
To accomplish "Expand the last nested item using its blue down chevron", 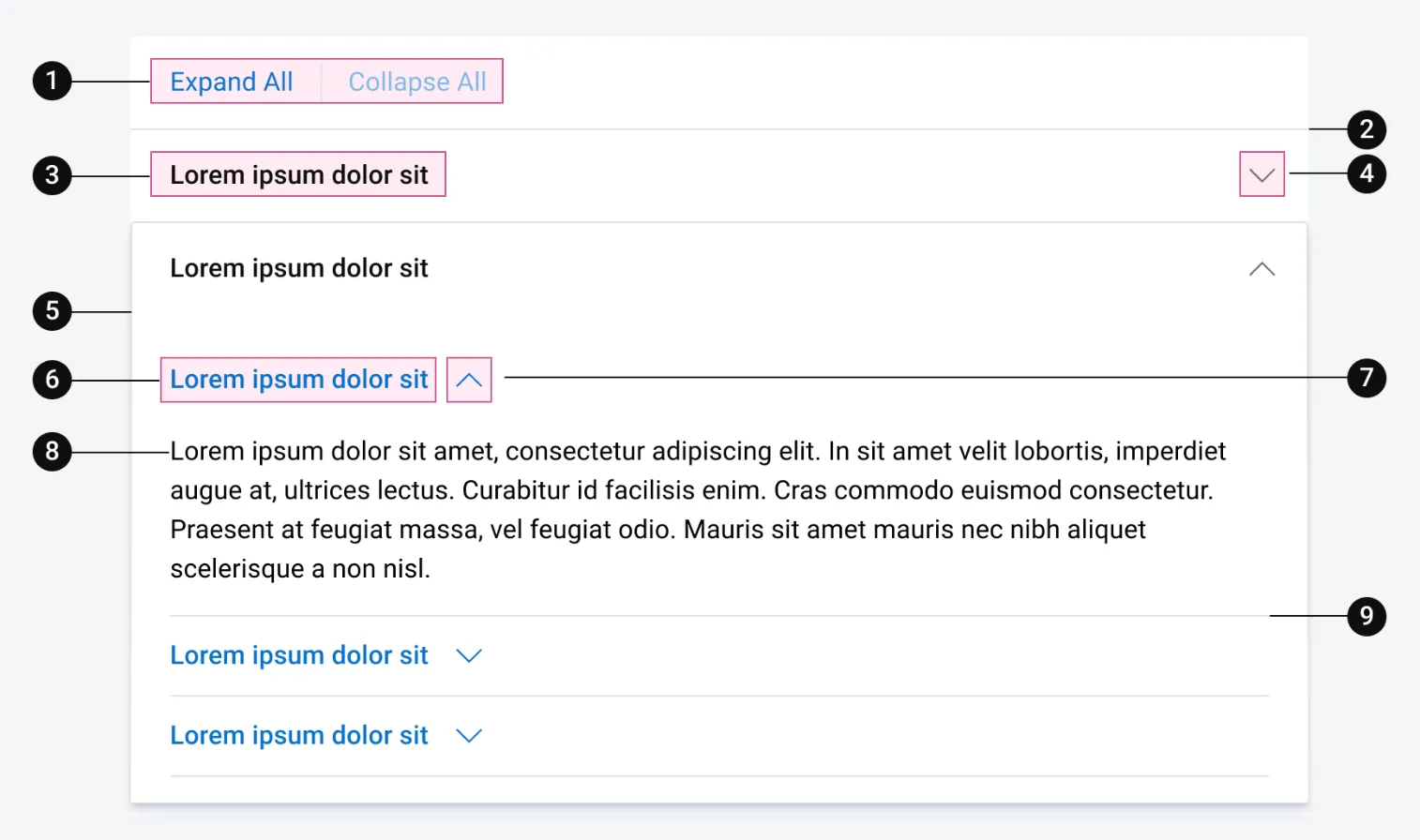I will [x=469, y=736].
